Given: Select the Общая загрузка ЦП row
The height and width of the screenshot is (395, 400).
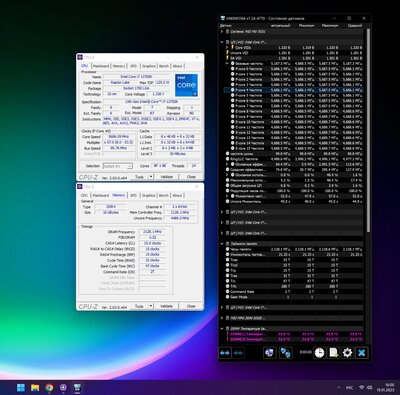Looking at the screenshot, I should pyautogui.click(x=293, y=185).
